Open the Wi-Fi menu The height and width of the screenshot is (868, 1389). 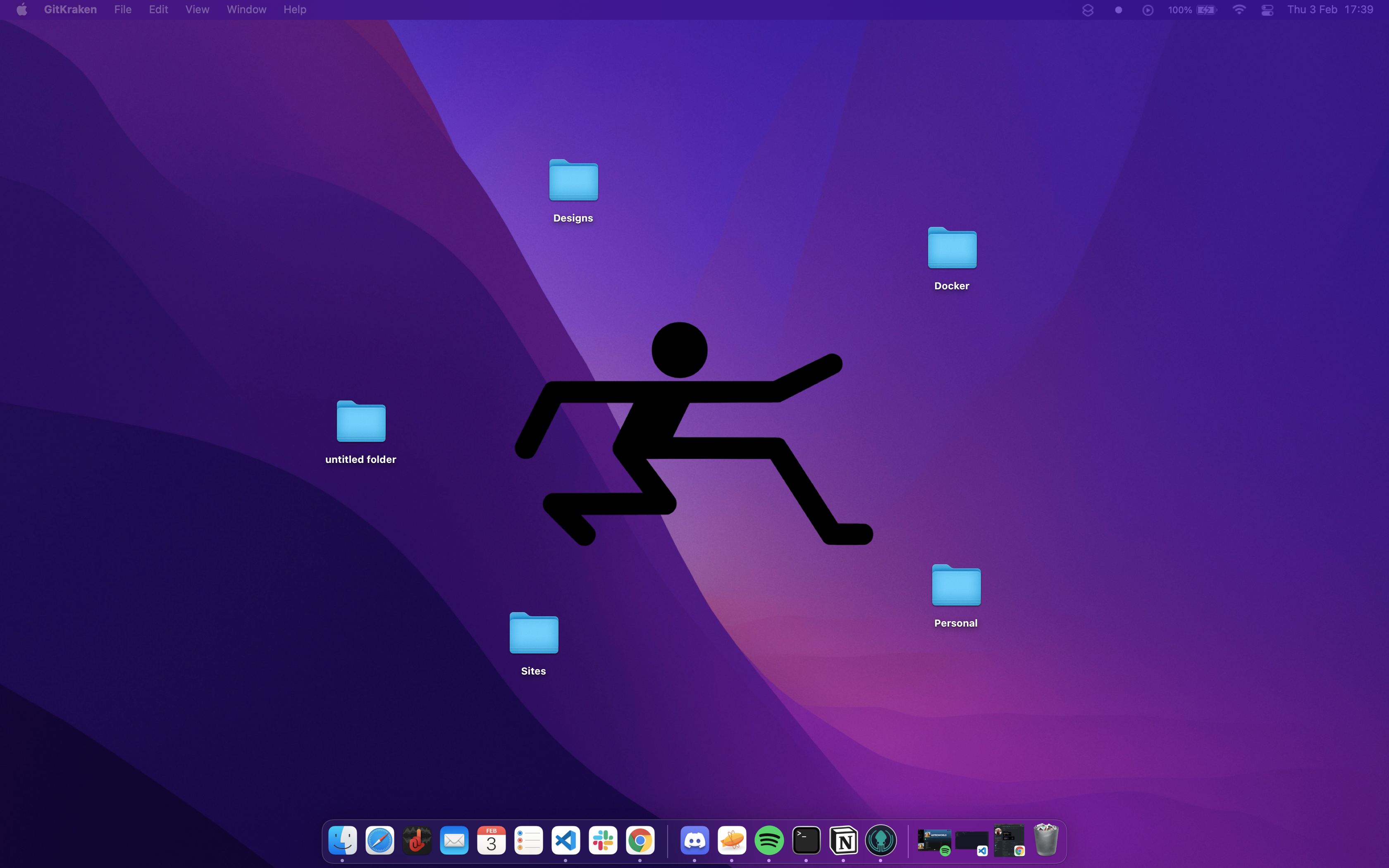click(1239, 10)
